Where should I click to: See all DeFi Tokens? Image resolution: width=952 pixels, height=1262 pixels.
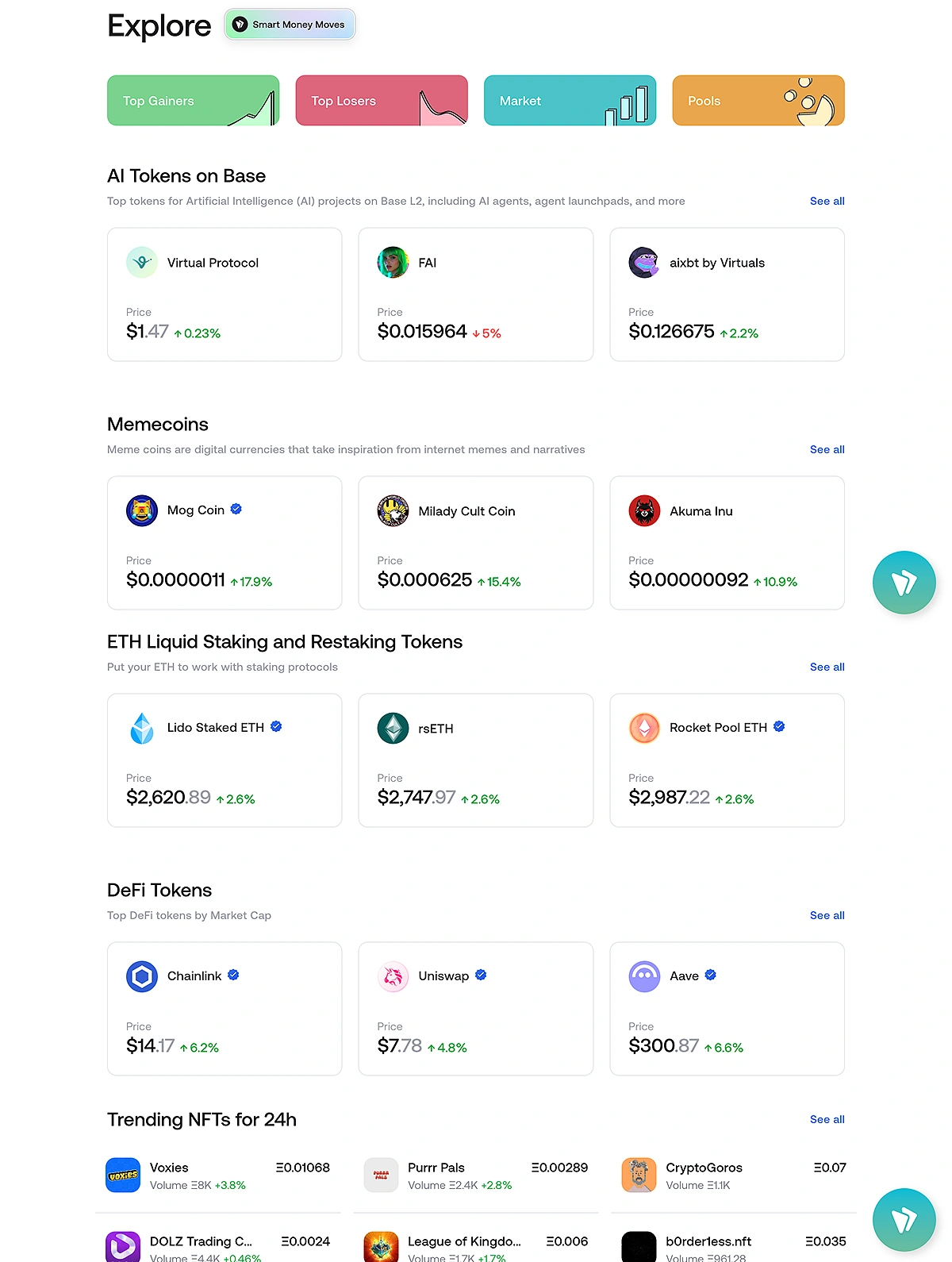coord(827,916)
